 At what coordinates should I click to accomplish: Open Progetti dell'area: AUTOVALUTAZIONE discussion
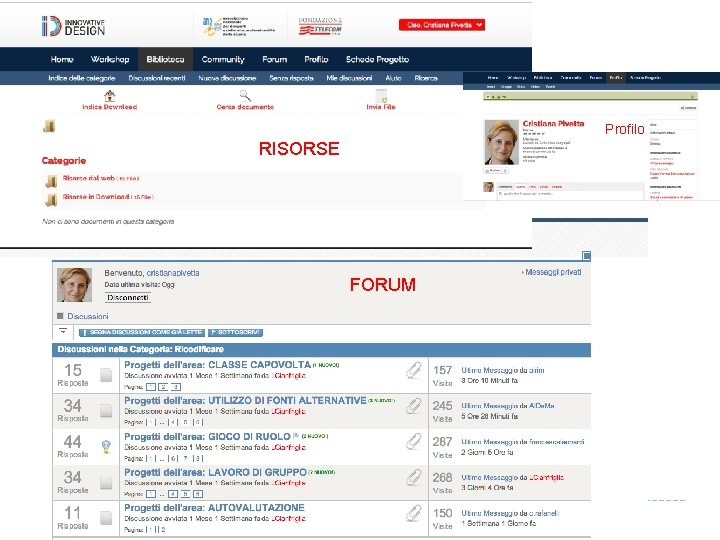(214, 508)
